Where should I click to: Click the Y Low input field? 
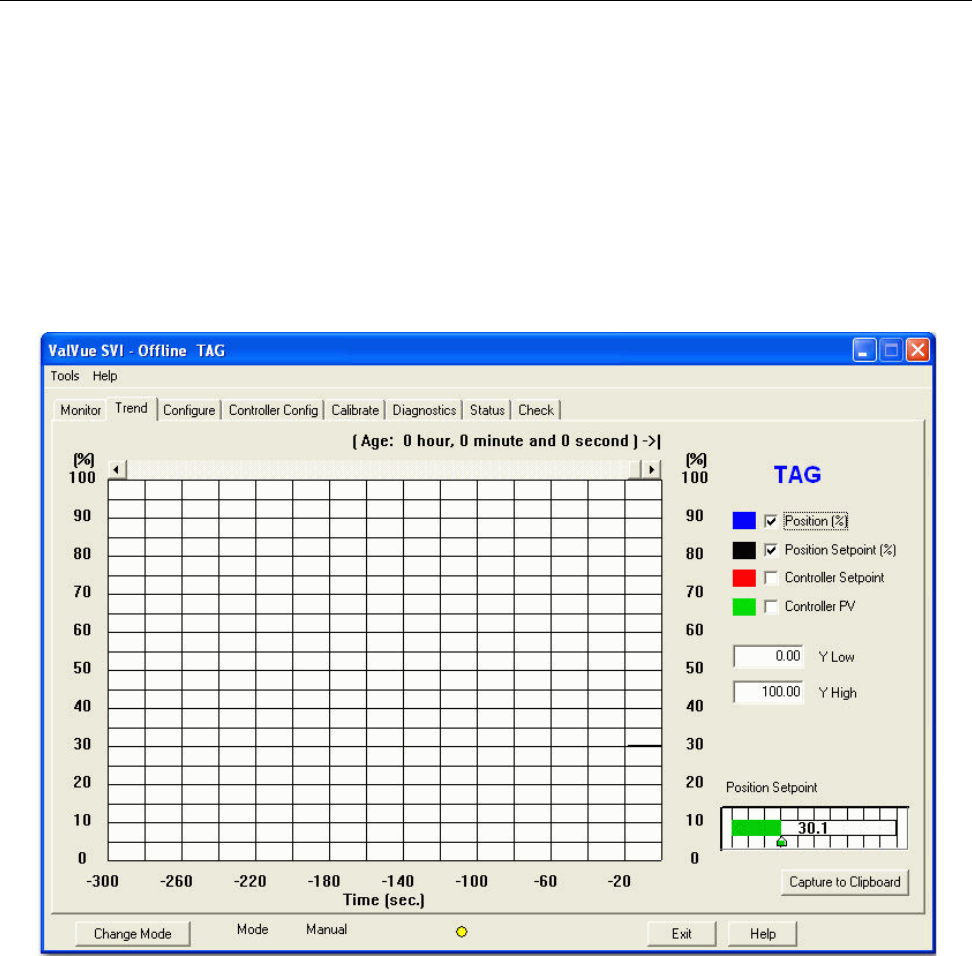click(x=769, y=656)
